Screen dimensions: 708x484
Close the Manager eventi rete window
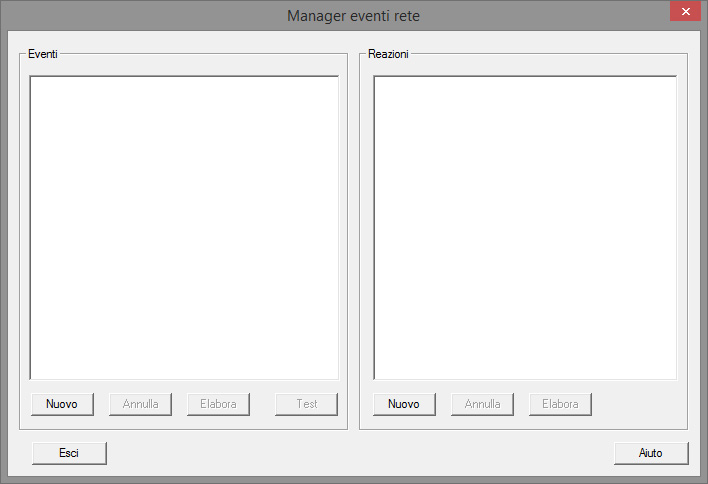pos(684,11)
